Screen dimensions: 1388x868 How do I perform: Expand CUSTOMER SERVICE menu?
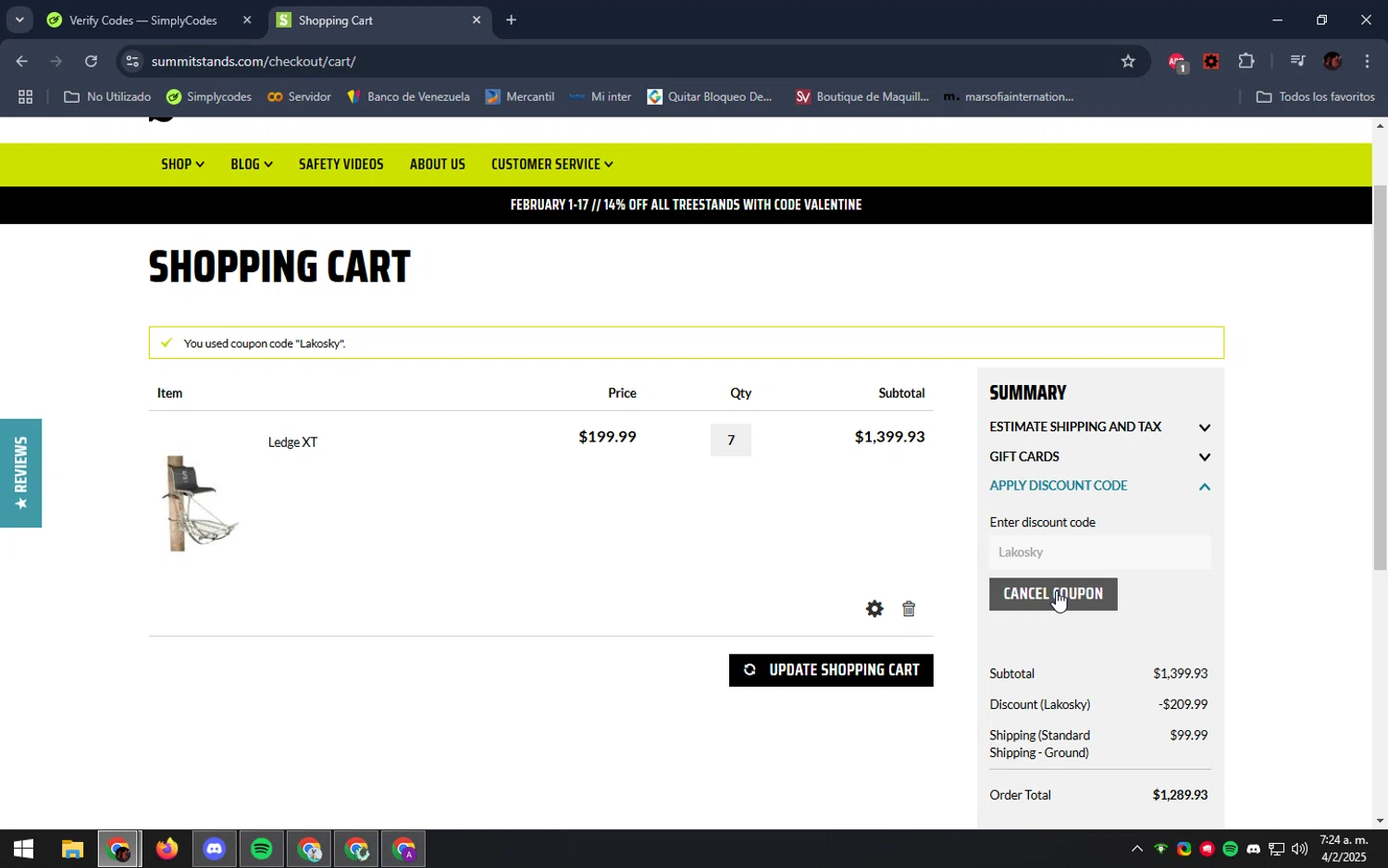551,164
